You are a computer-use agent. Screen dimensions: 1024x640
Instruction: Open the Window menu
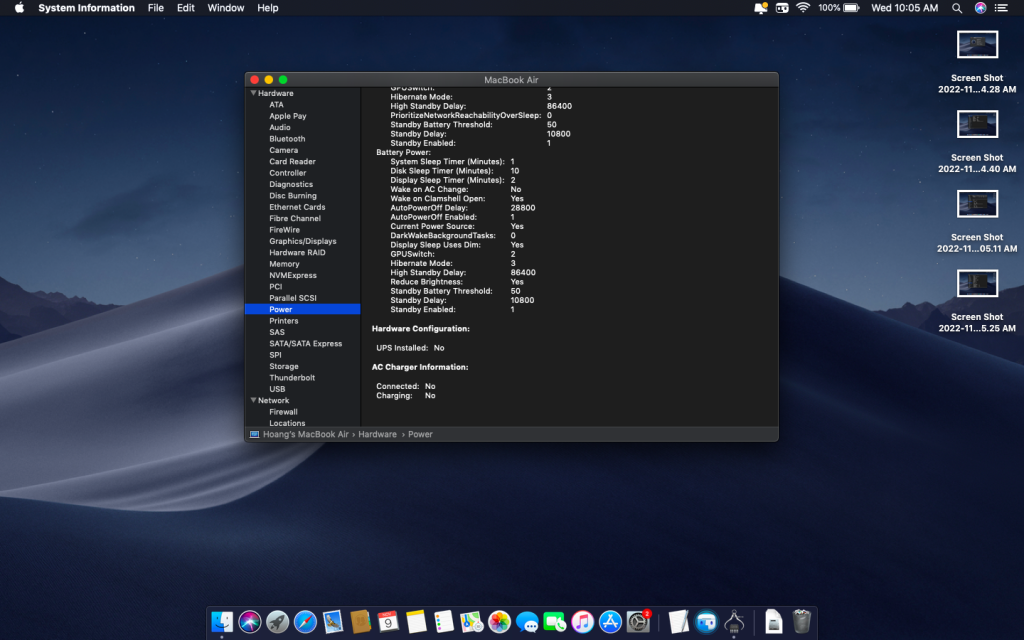tap(225, 8)
